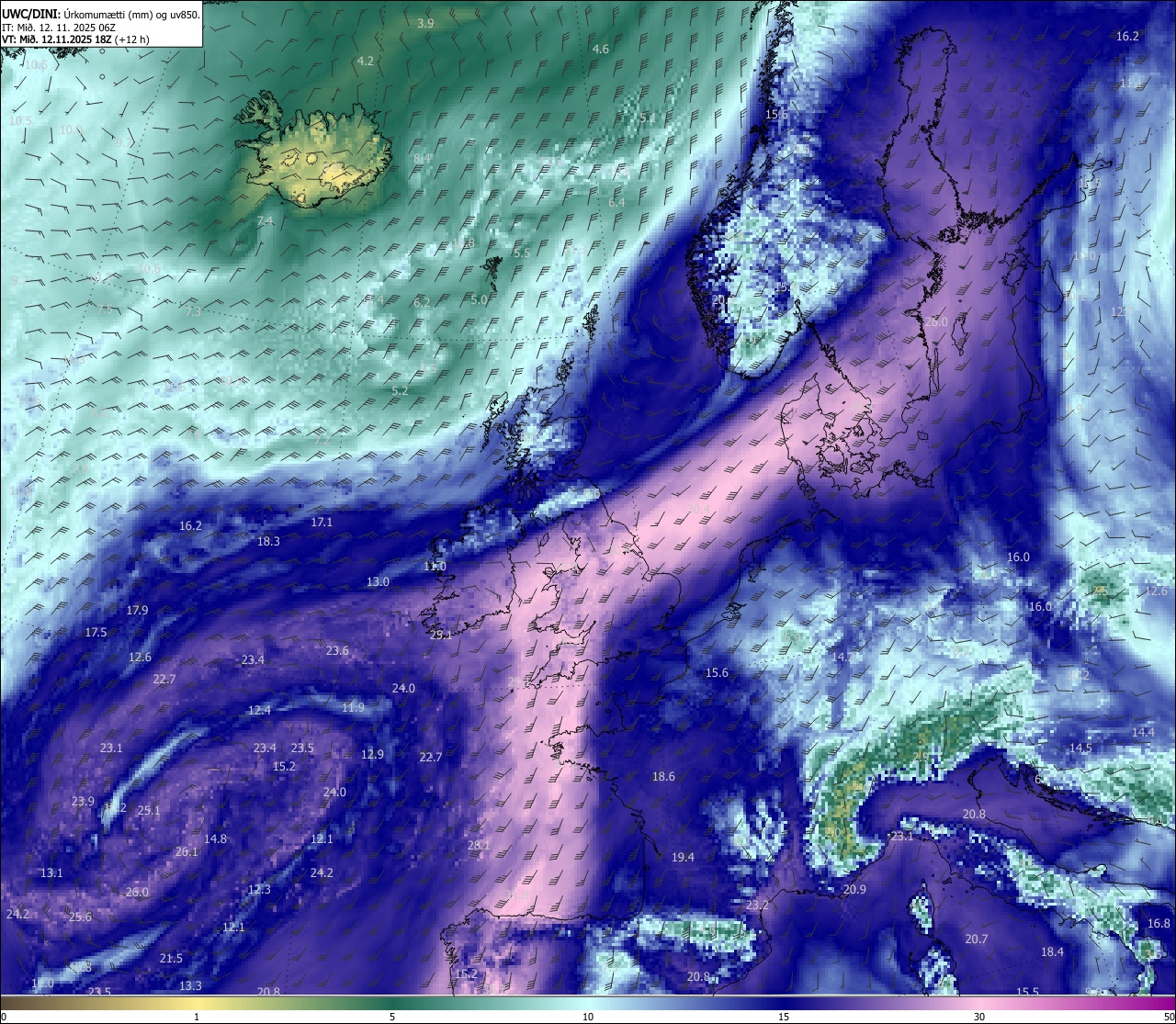Click the 'VT: Mið. 12.11.2025 18Z (+12 h)' valid time line
Image resolution: width=1176 pixels, height=1024 pixels.
(x=75, y=39)
